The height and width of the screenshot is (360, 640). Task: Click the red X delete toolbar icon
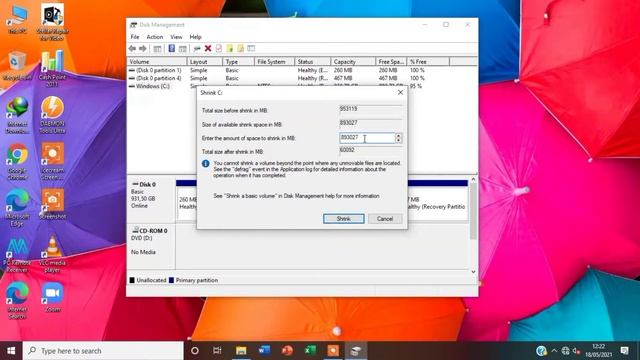pyautogui.click(x=208, y=49)
